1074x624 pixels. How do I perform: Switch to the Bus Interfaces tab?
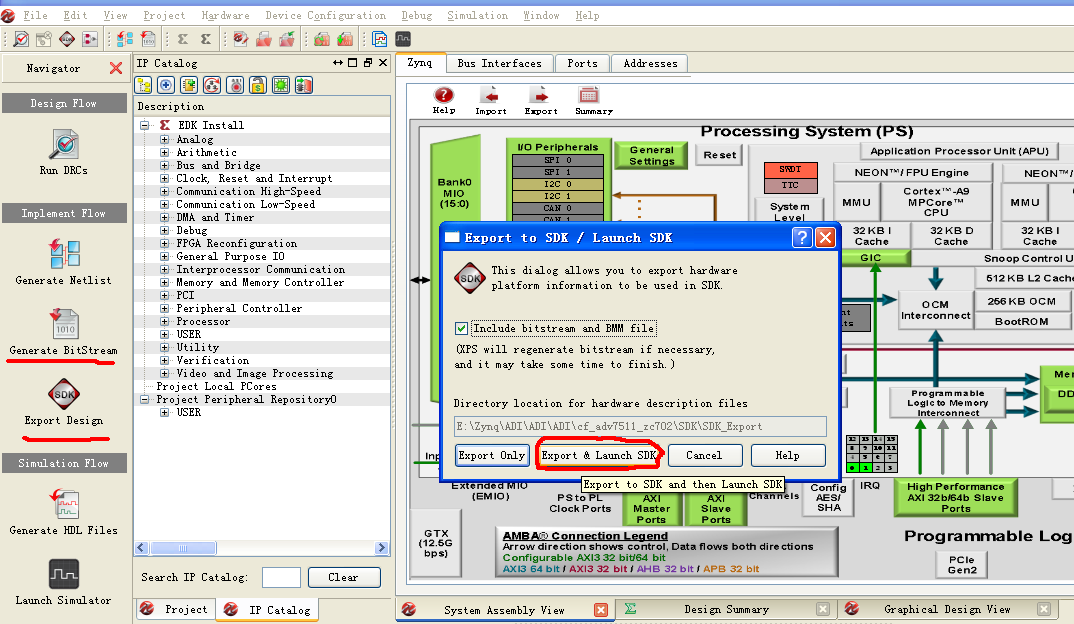(499, 63)
